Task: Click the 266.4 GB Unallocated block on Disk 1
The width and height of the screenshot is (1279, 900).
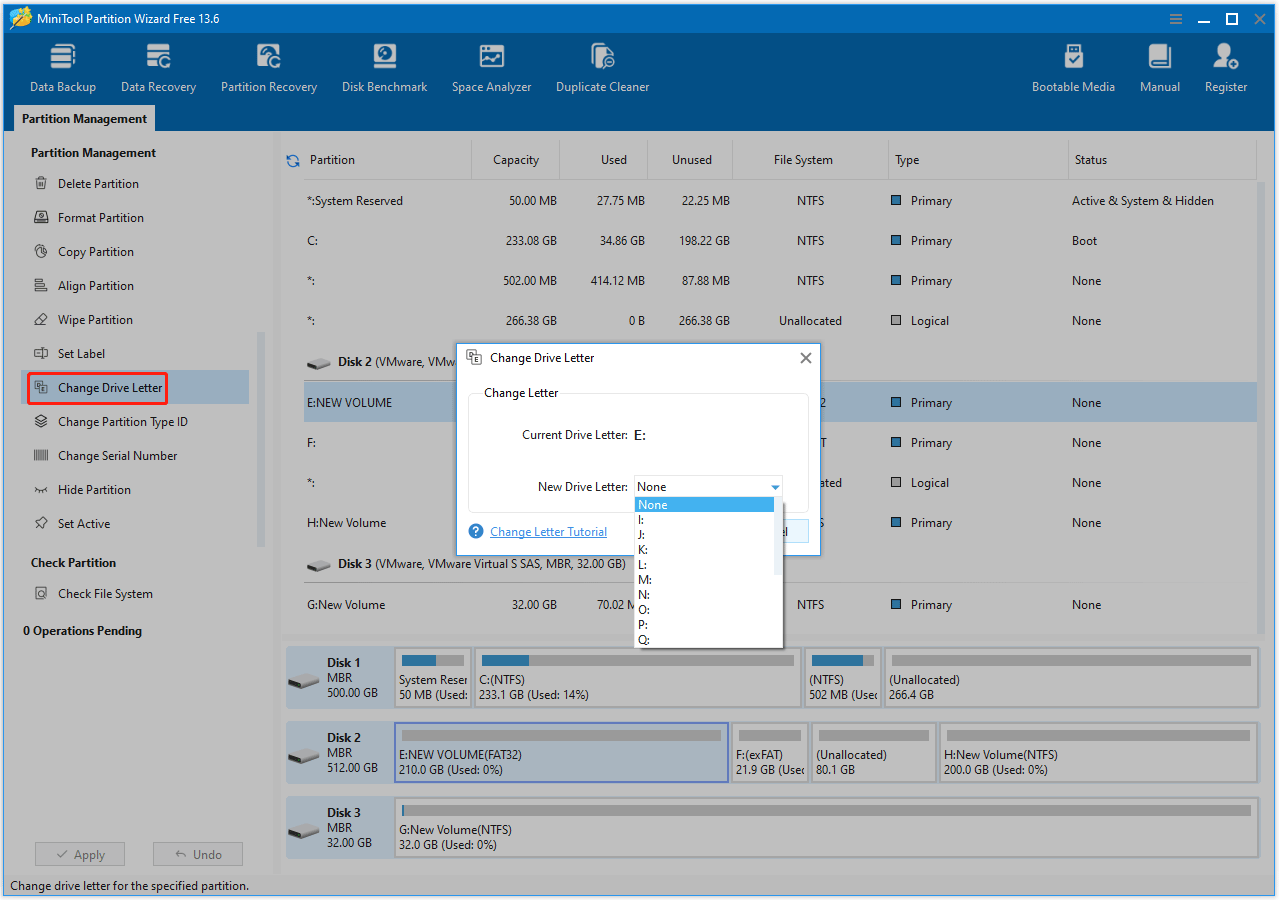Action: (x=1071, y=677)
